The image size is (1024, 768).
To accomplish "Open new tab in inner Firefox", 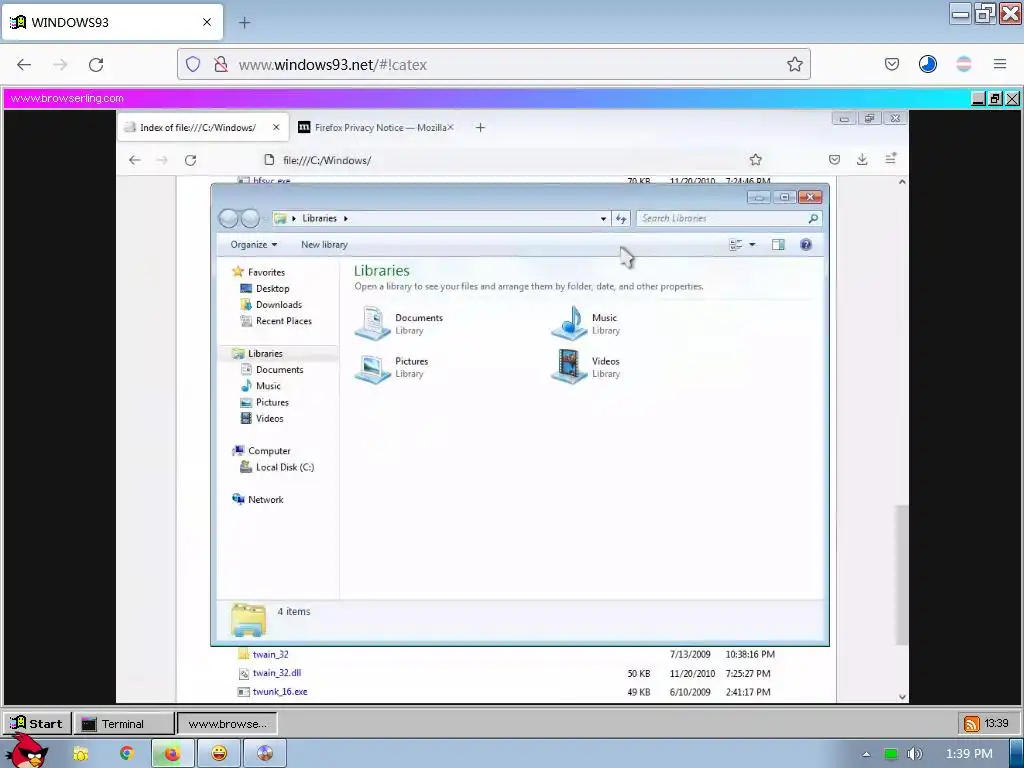I will pyautogui.click(x=480, y=127).
